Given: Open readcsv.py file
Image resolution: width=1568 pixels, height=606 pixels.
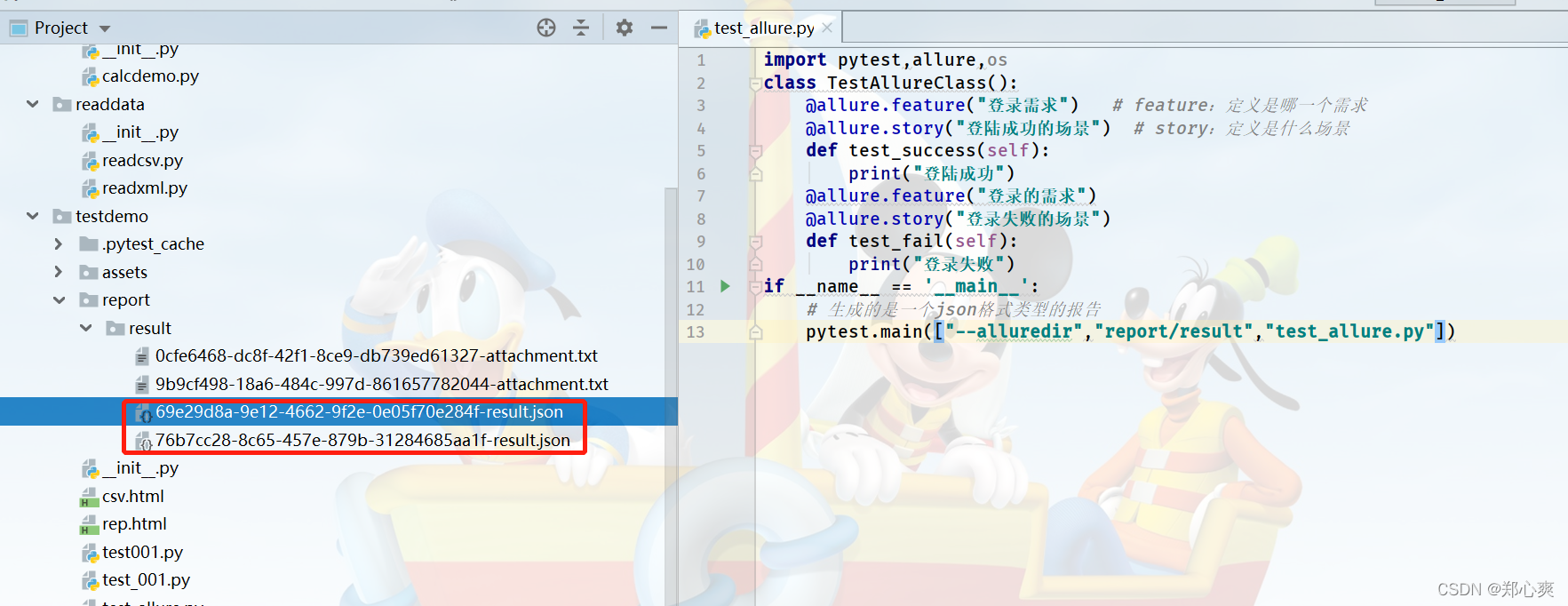Looking at the screenshot, I should point(142,160).
